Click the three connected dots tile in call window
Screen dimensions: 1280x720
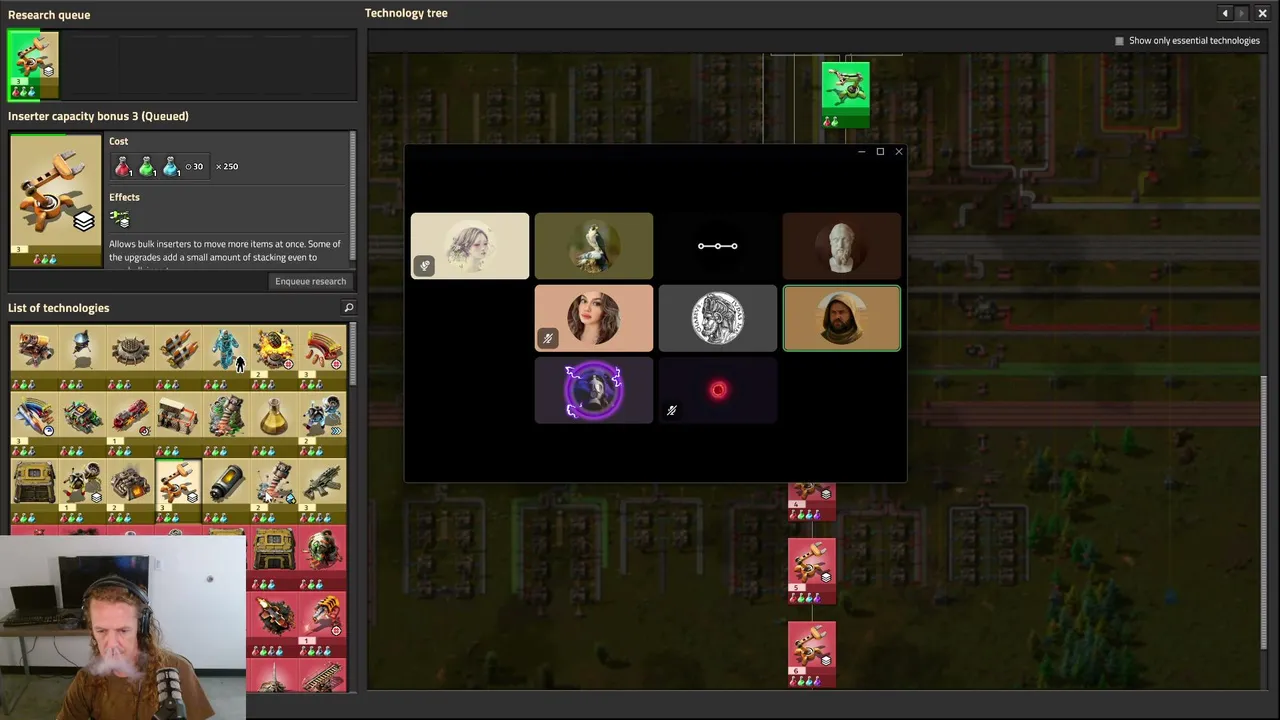718,246
